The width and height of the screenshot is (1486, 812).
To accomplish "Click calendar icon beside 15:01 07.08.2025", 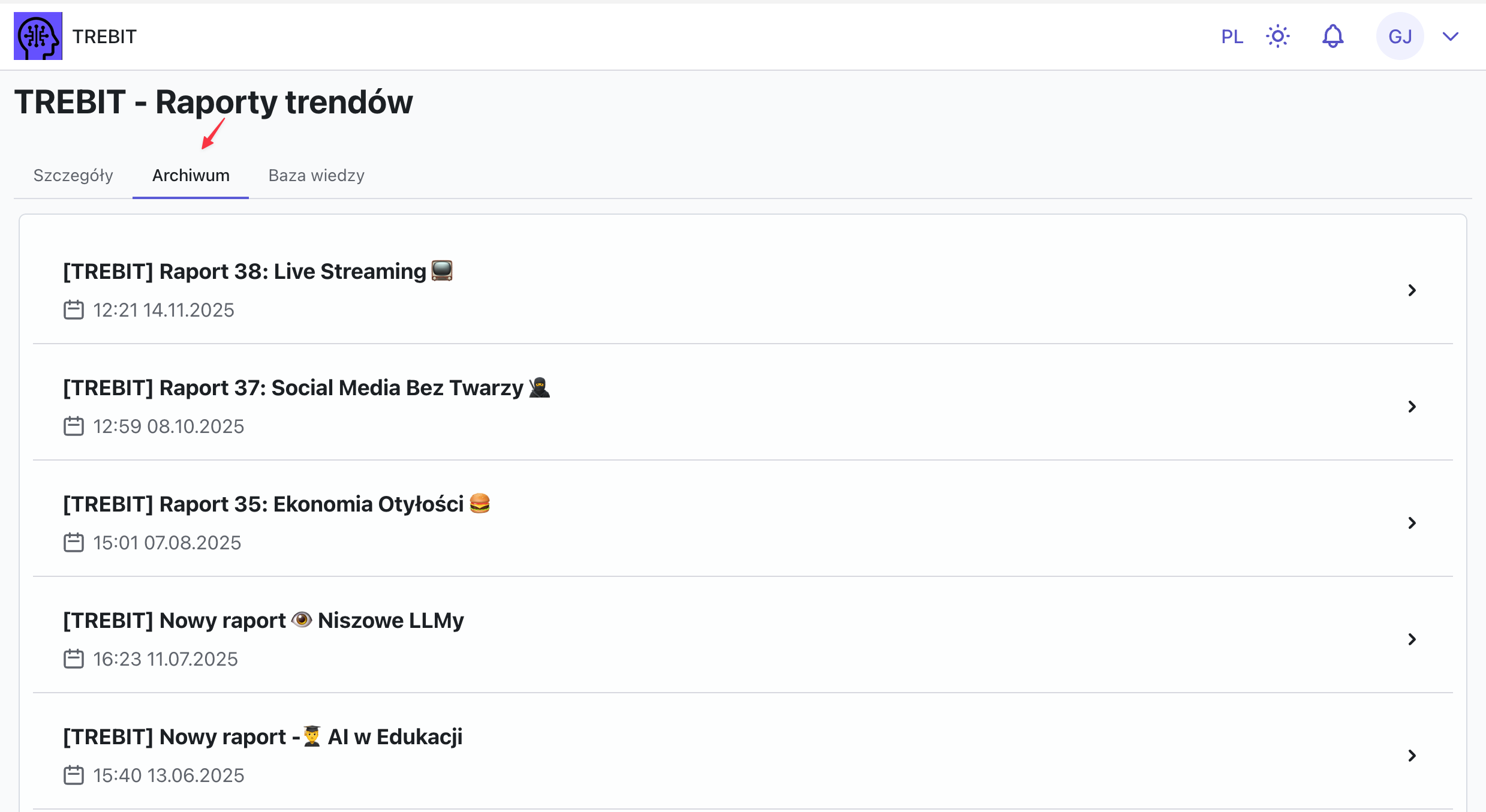I will click(x=74, y=543).
